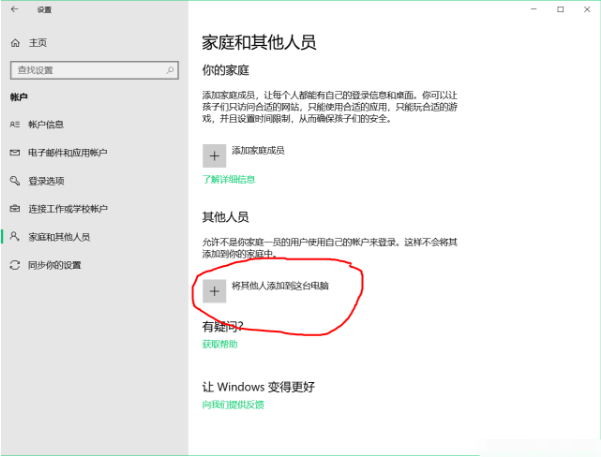Image resolution: width=601 pixels, height=457 pixels.
Task: Click the key icon for 登录选项
Action: [14, 181]
